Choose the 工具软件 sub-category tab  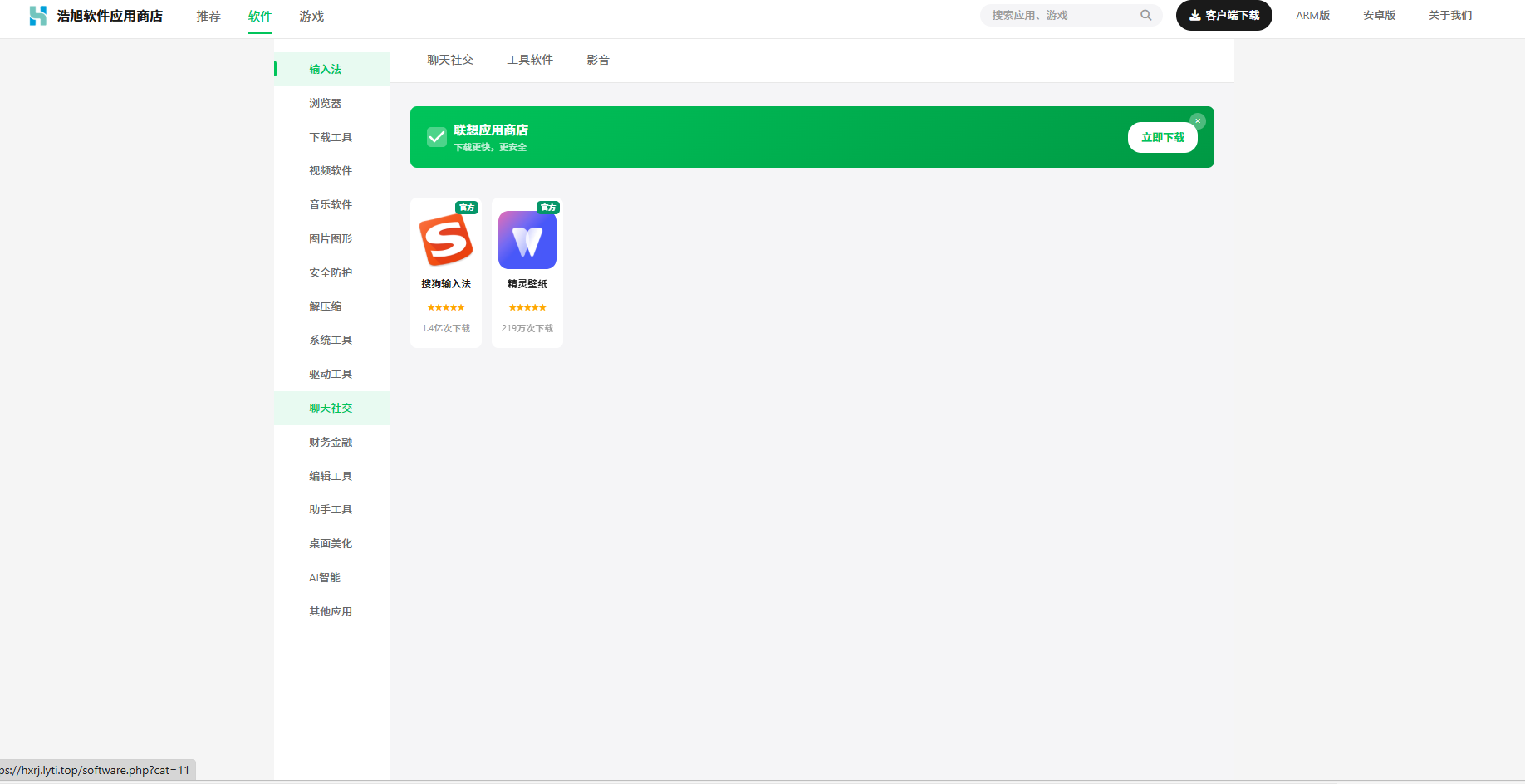[530, 60]
